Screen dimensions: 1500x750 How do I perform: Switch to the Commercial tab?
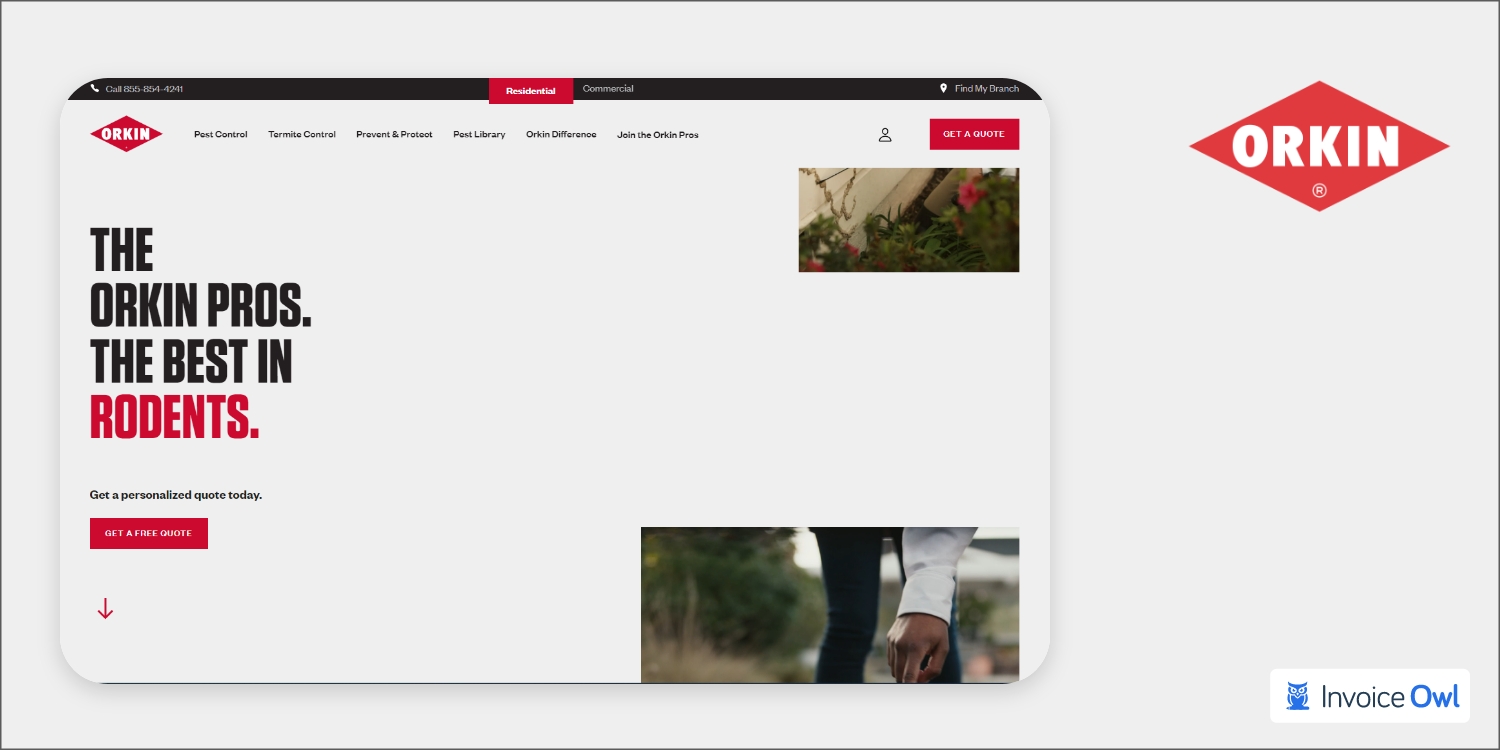[608, 89]
